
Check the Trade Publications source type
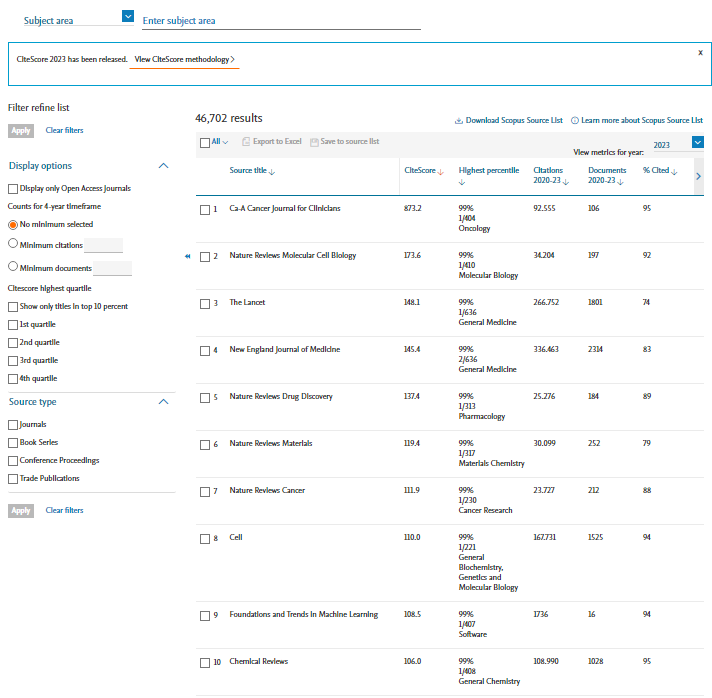coord(13,479)
